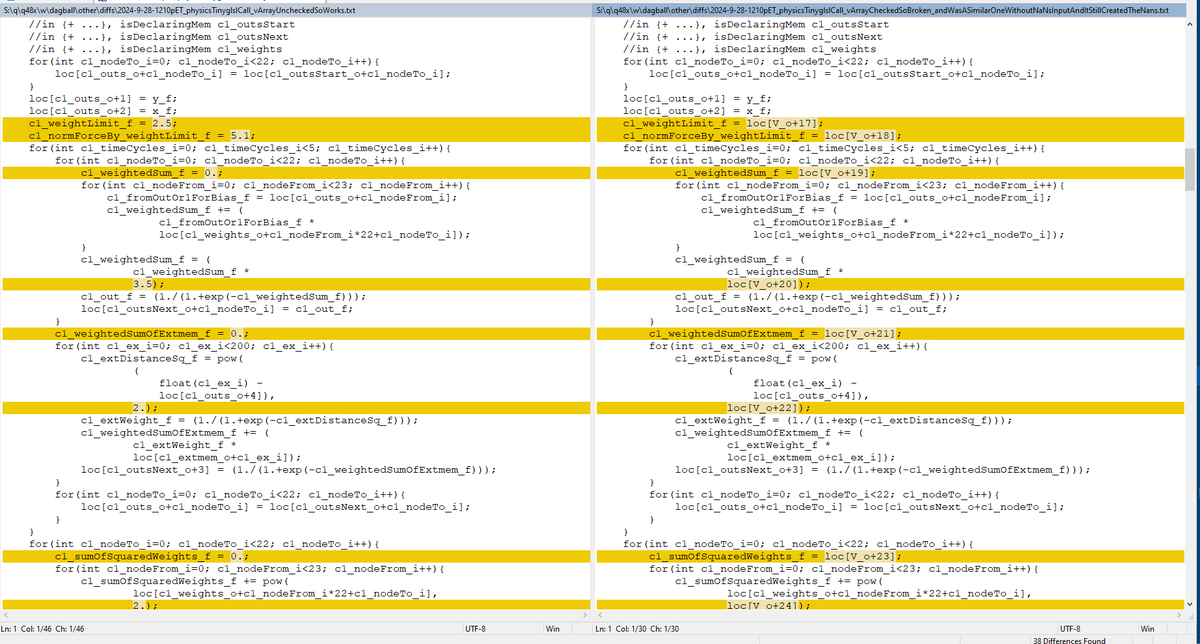
Task: Click left pane's 'Win' line-ending indicator
Action: tap(552, 629)
